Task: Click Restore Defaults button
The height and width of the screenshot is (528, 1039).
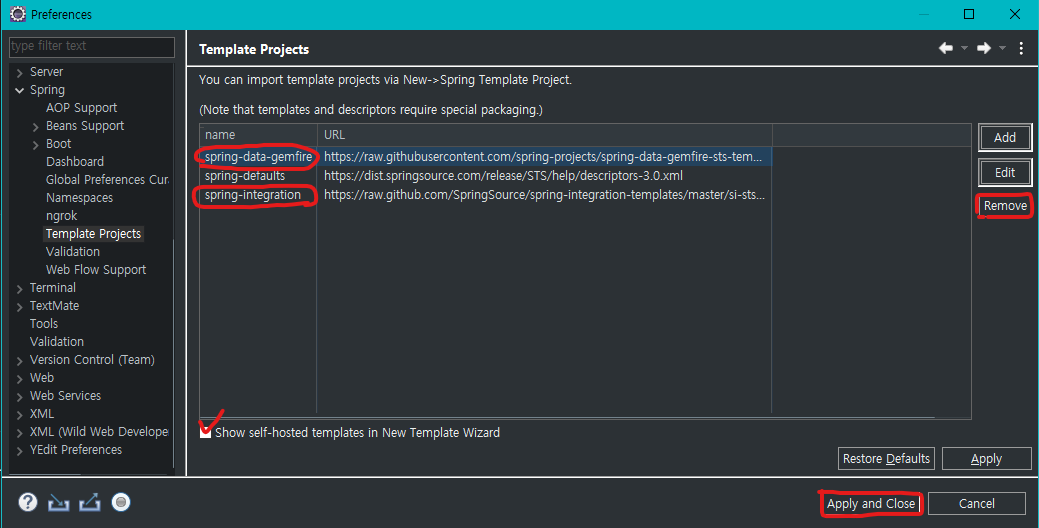Action: [x=886, y=458]
